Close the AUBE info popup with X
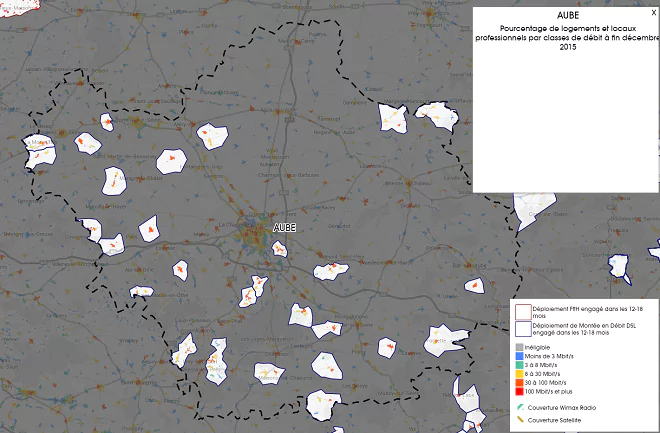This screenshot has height=433, width=660. (654, 13)
